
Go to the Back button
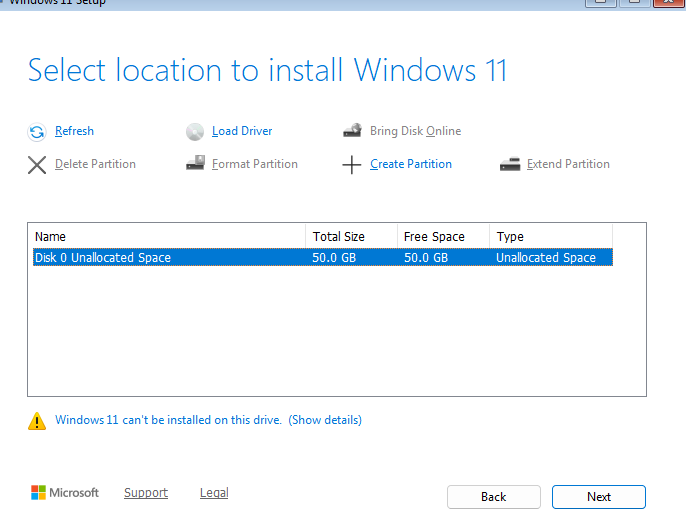pos(494,497)
